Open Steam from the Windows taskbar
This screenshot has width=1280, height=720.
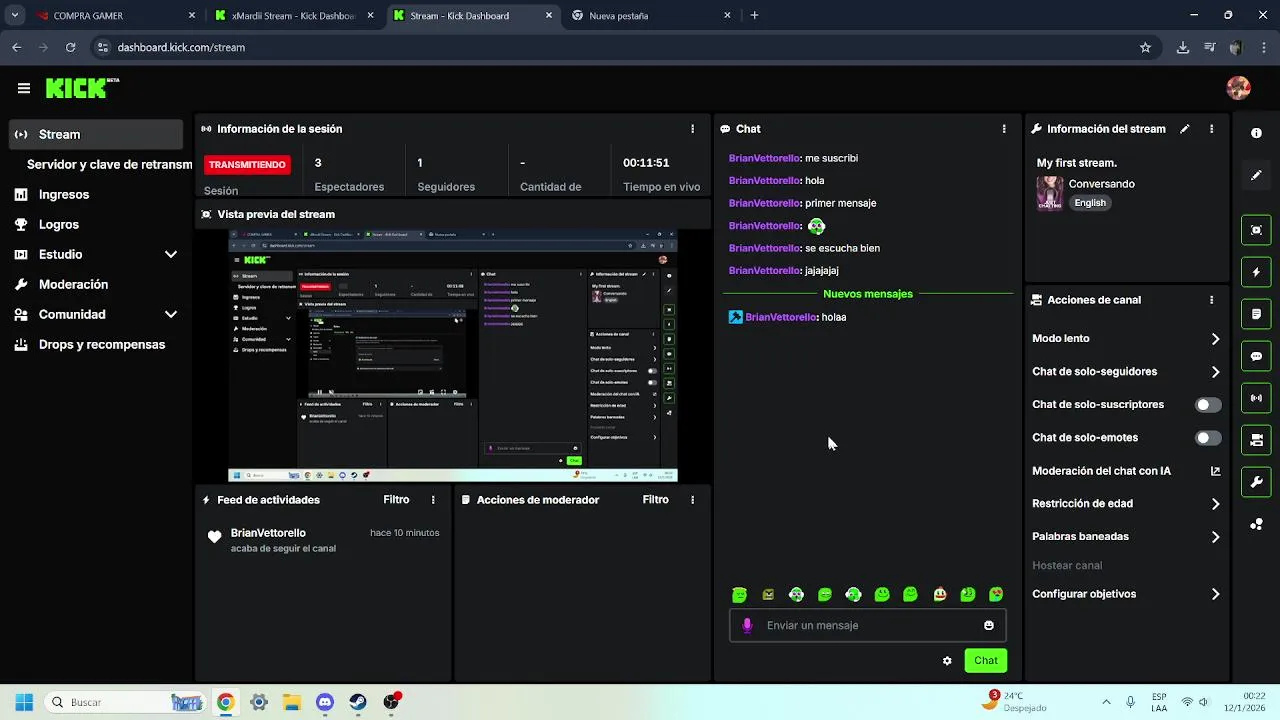point(358,702)
